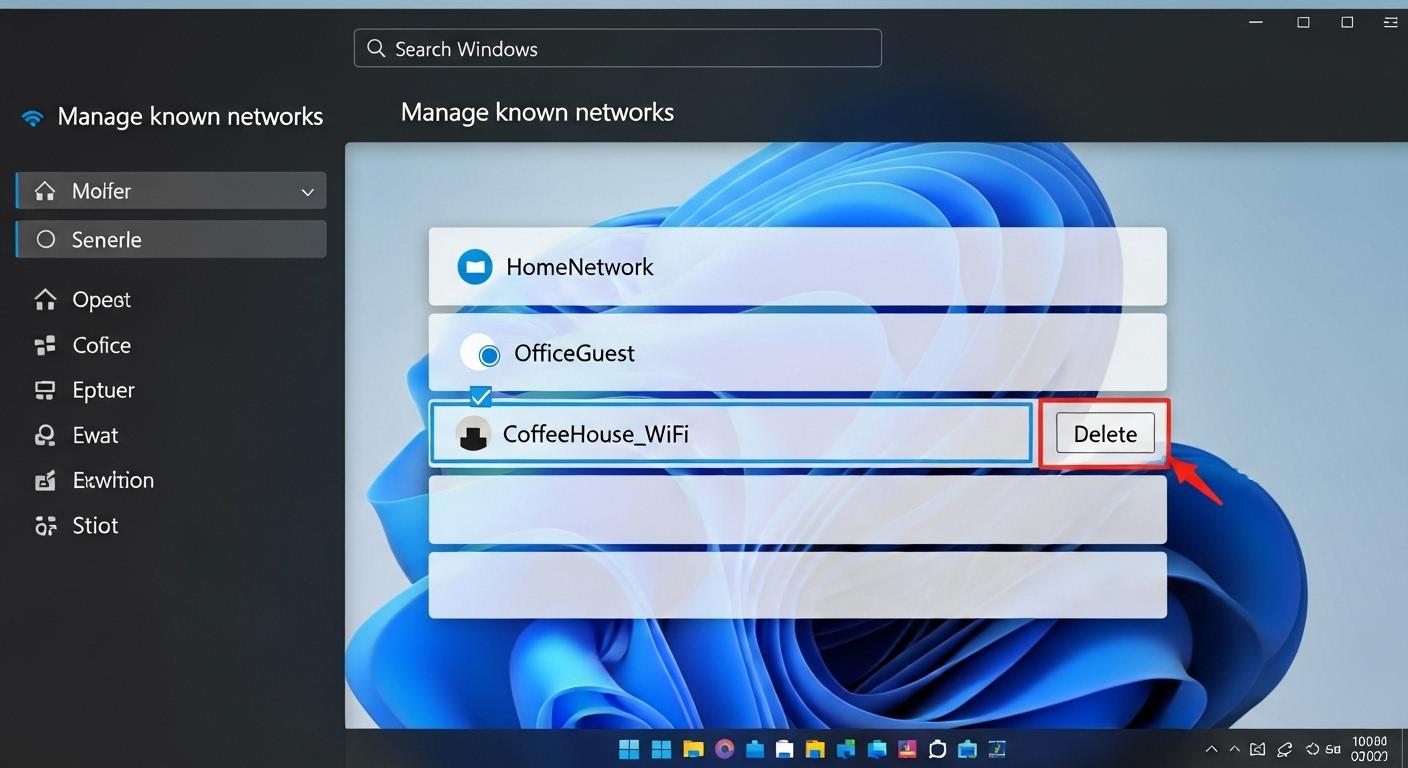Collapse the hidden icons chevron in system tray

click(1211, 748)
